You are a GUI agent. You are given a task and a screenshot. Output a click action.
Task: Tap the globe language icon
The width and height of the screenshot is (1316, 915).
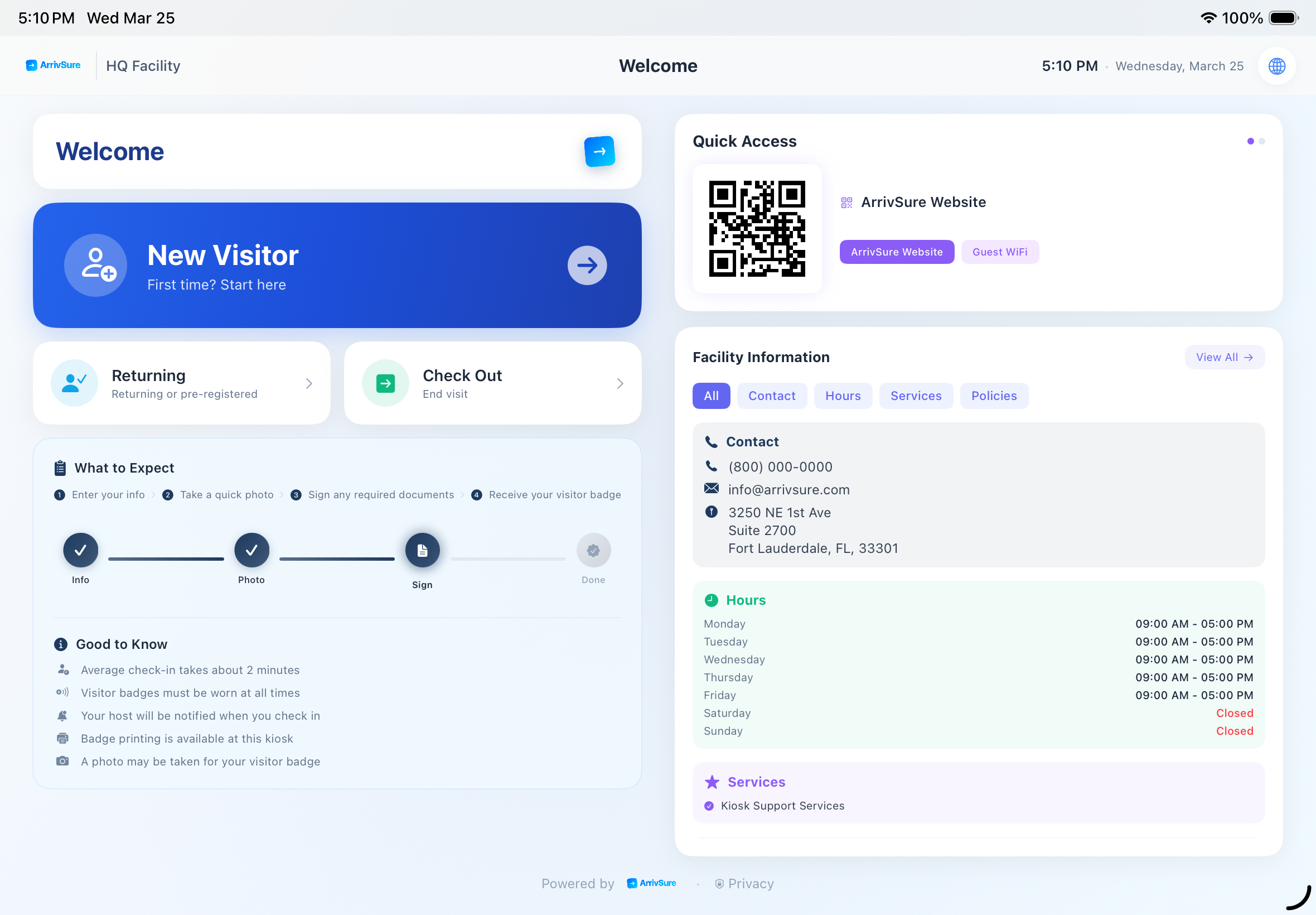[1276, 66]
